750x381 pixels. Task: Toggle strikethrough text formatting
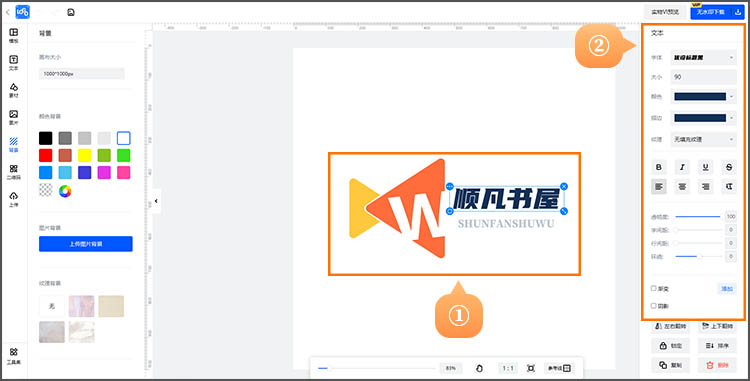729,167
